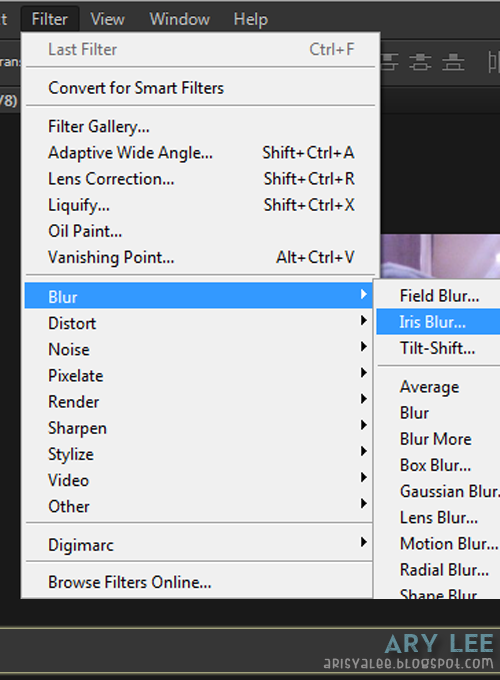Image resolution: width=500 pixels, height=680 pixels.
Task: Choose Field Blur from the submenu
Action: [438, 296]
